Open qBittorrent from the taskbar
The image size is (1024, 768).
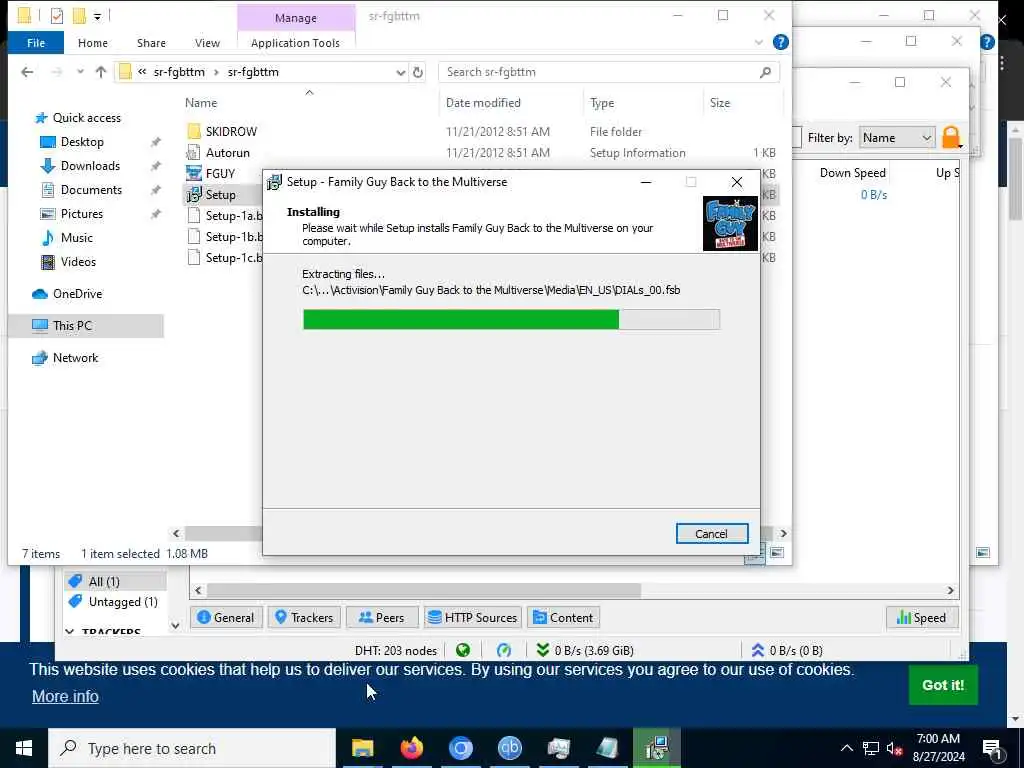coord(509,748)
